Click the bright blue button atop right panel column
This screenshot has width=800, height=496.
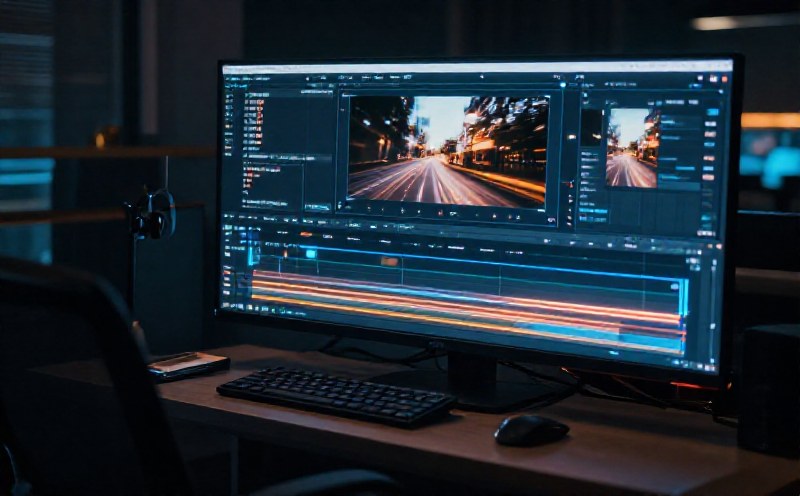pos(713,112)
